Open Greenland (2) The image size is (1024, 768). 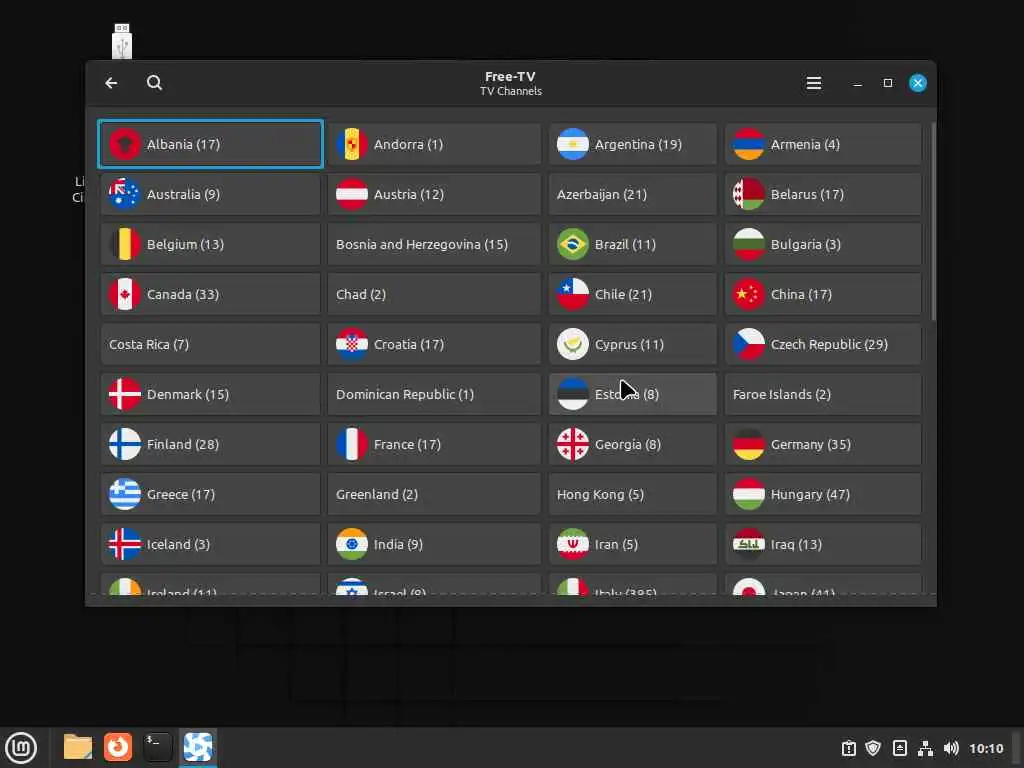tap(434, 494)
